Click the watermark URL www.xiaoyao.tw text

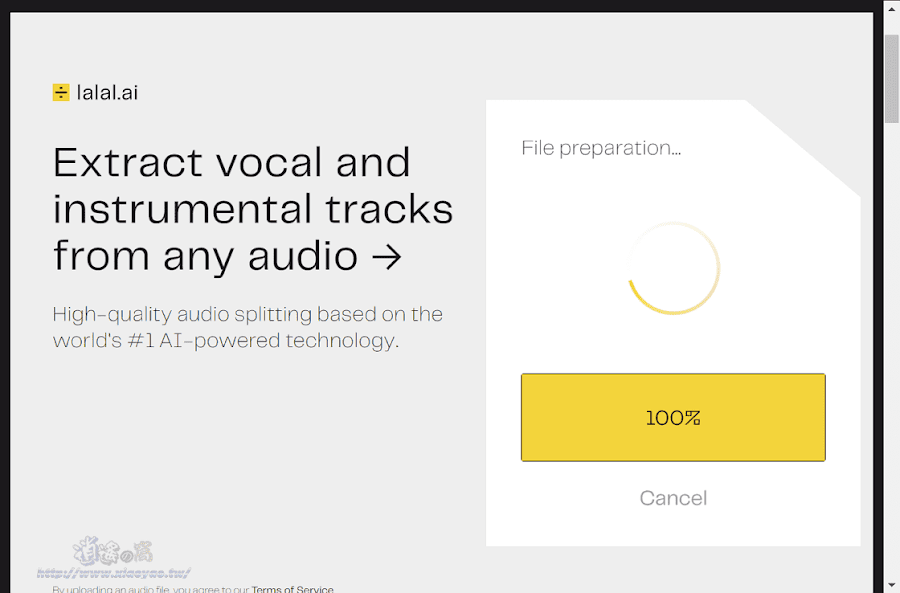pos(113,573)
